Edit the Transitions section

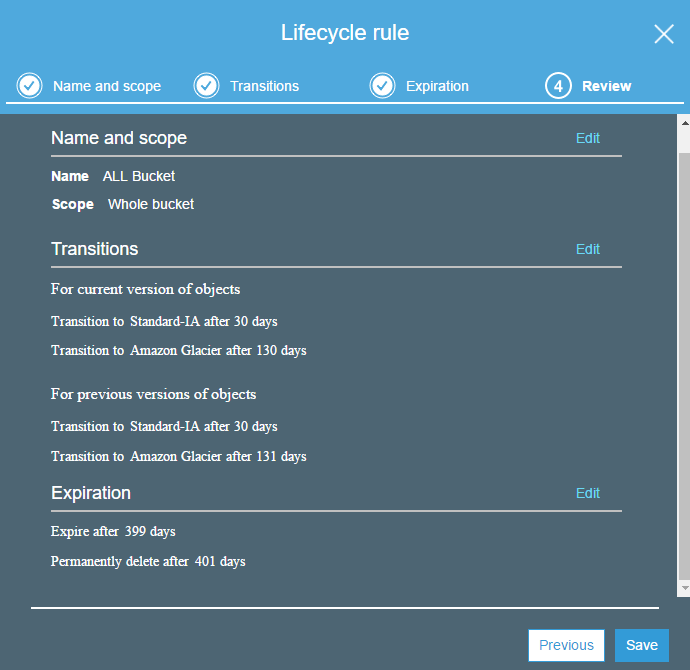click(x=587, y=249)
